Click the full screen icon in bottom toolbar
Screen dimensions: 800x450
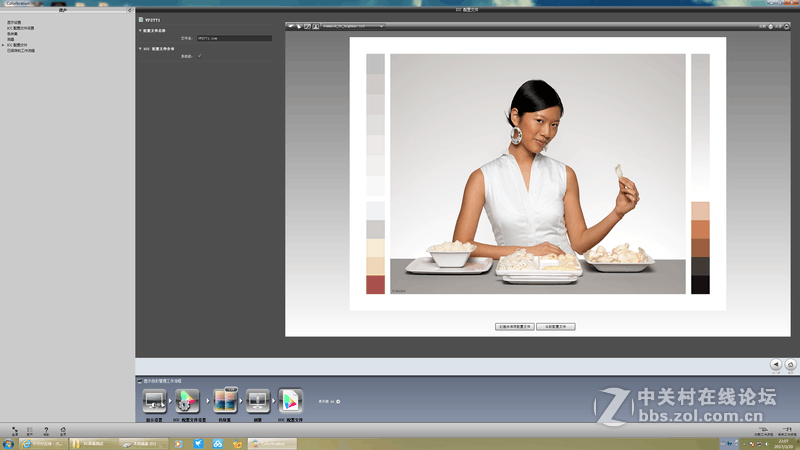coord(15,431)
